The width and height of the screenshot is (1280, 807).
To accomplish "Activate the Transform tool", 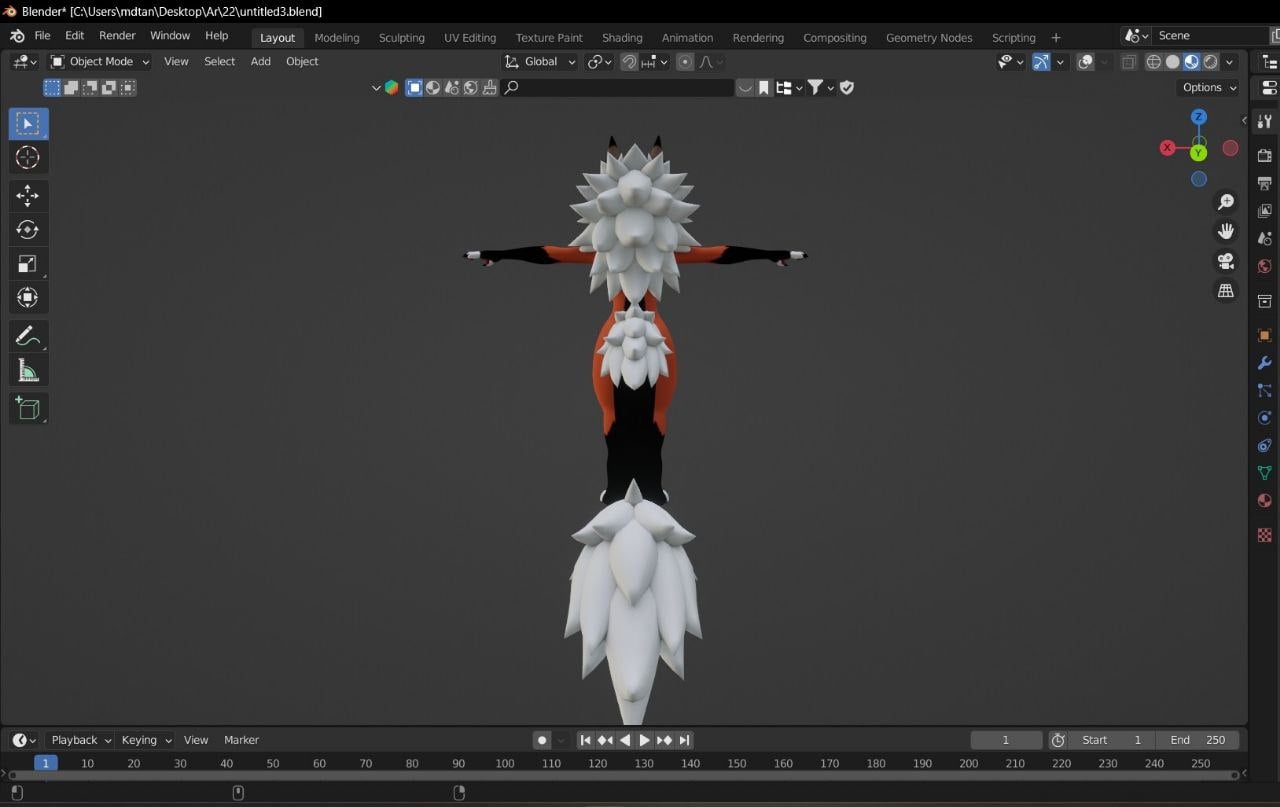I will (x=28, y=298).
